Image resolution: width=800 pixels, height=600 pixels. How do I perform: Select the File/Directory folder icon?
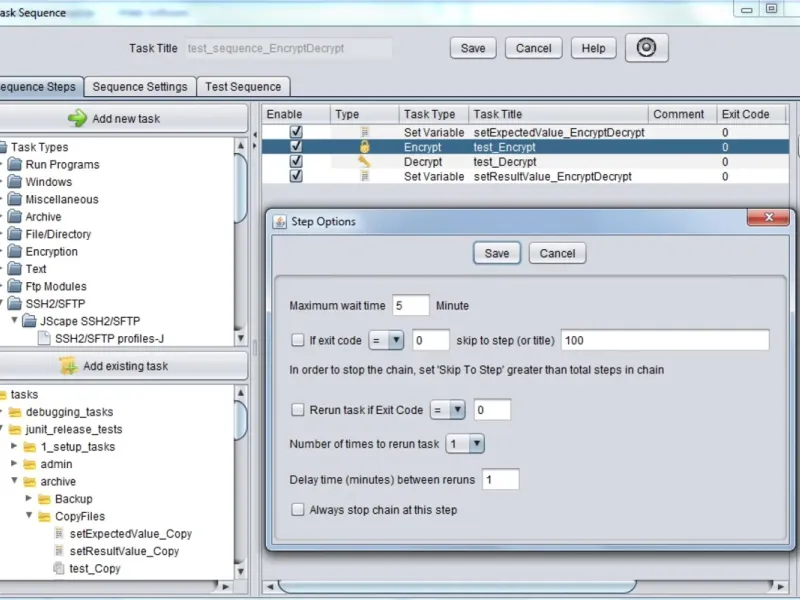point(15,234)
